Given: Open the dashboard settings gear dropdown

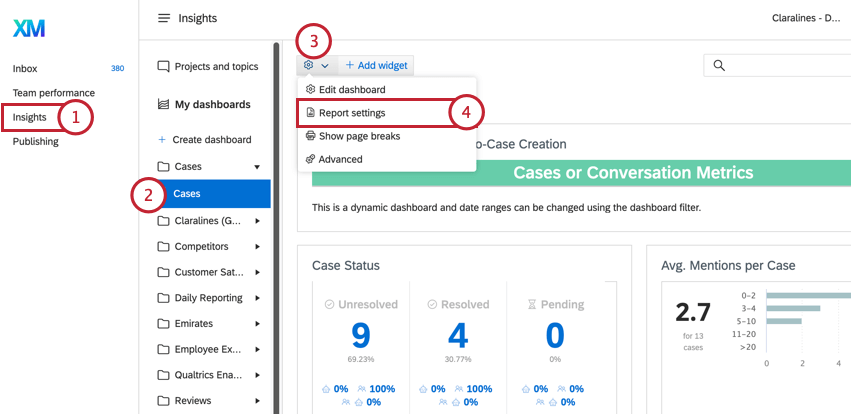Looking at the screenshot, I should coord(317,65).
